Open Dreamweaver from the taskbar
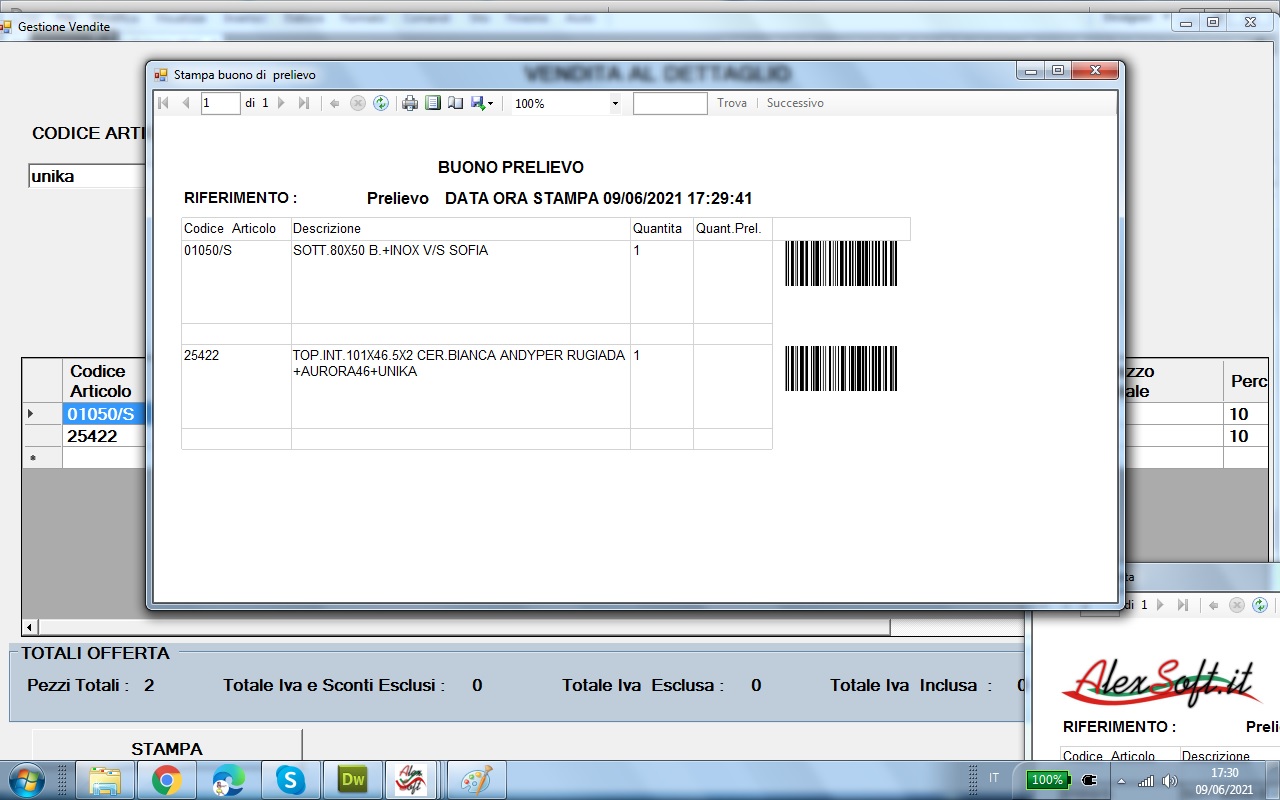The image size is (1280, 800). click(x=353, y=780)
